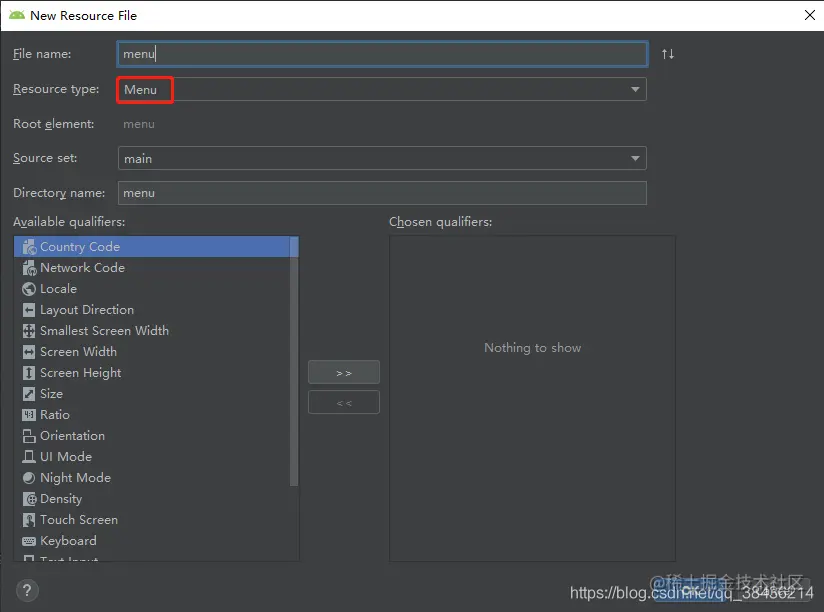Select Layout Direction qualifier text
The height and width of the screenshot is (612, 824).
[x=87, y=310]
